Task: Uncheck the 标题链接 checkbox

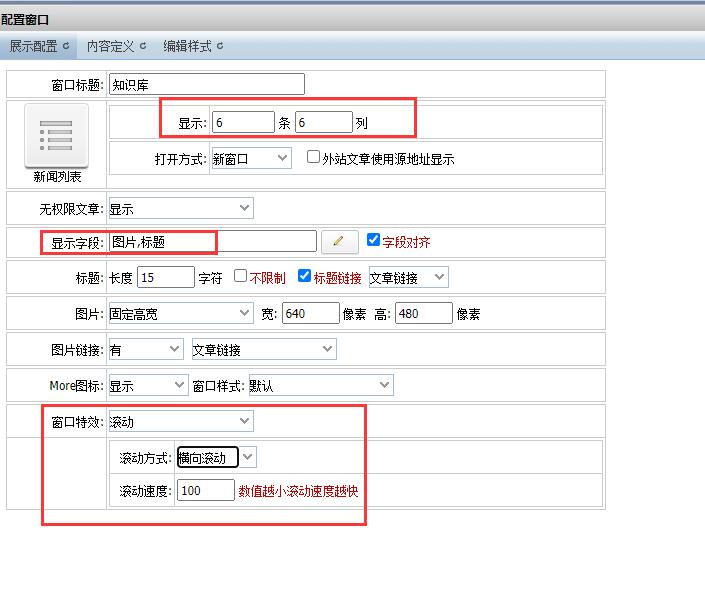Action: pyautogui.click(x=305, y=276)
